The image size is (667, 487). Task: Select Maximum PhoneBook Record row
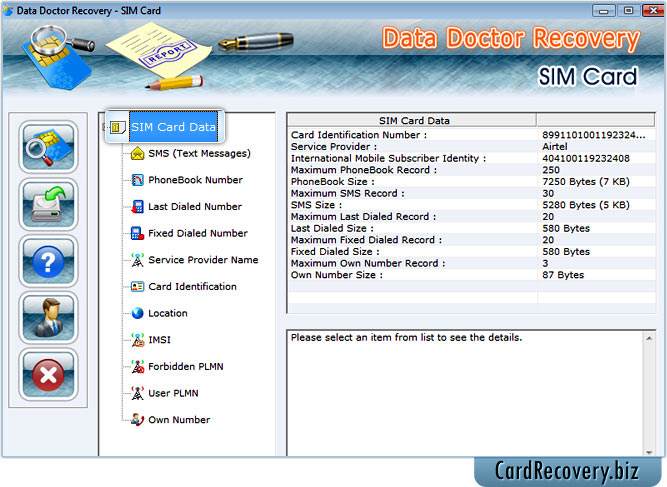pyautogui.click(x=472, y=170)
